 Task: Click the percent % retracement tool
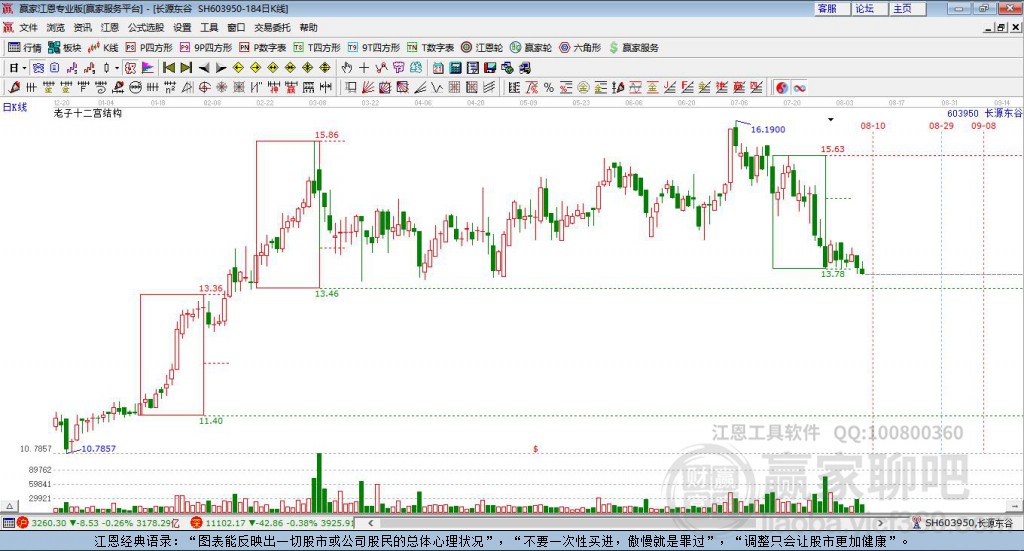click(549, 87)
